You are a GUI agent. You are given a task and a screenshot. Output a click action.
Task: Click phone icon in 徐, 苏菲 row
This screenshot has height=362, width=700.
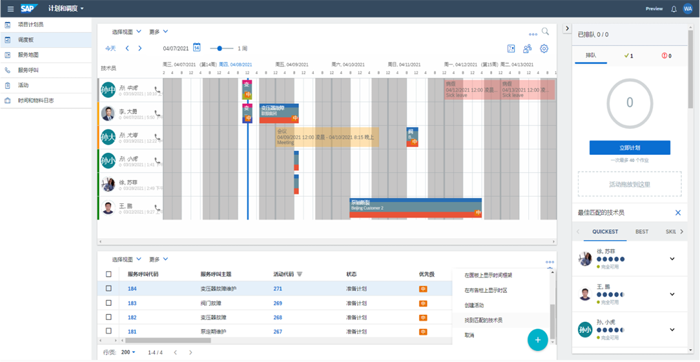tap(157, 184)
